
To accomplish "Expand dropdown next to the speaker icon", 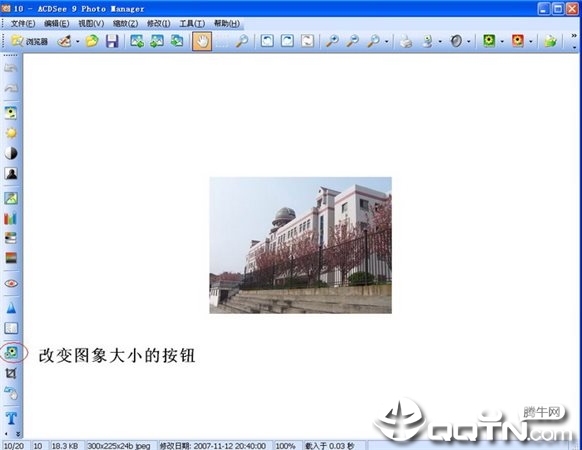I will point(469,41).
